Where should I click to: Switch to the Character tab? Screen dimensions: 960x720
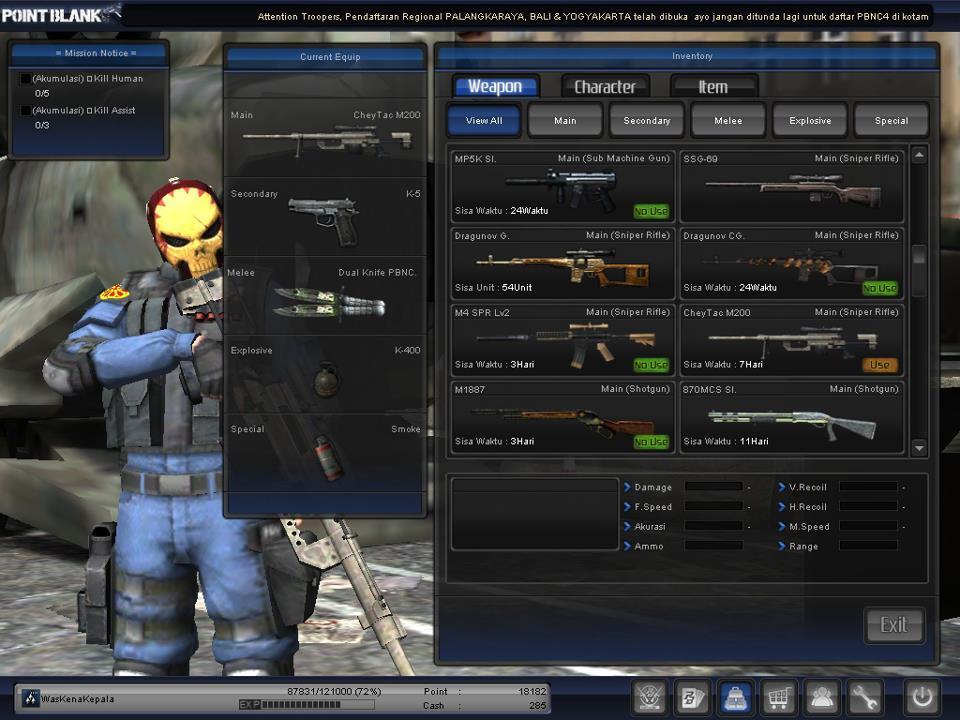tap(605, 87)
